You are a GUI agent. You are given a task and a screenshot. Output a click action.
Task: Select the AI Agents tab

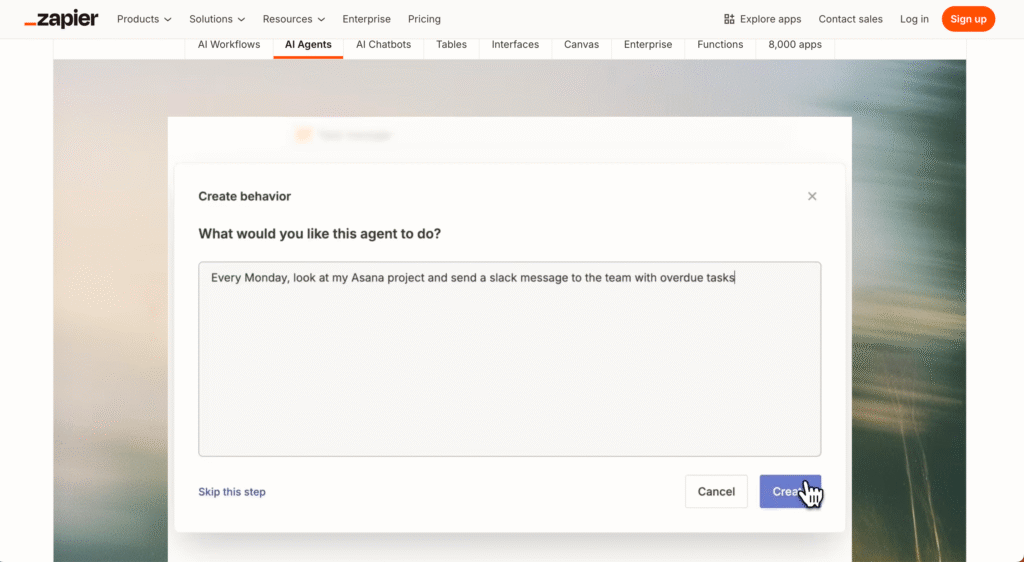pyautogui.click(x=308, y=44)
